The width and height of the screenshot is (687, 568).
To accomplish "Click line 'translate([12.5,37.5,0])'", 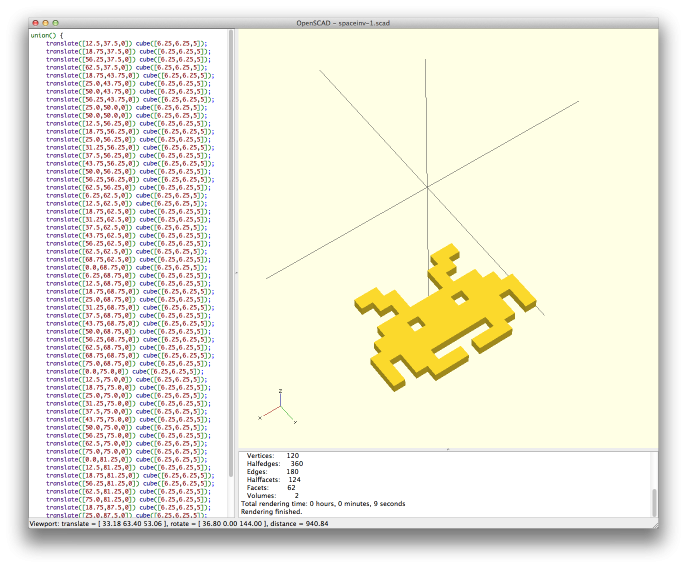I will pos(126,43).
